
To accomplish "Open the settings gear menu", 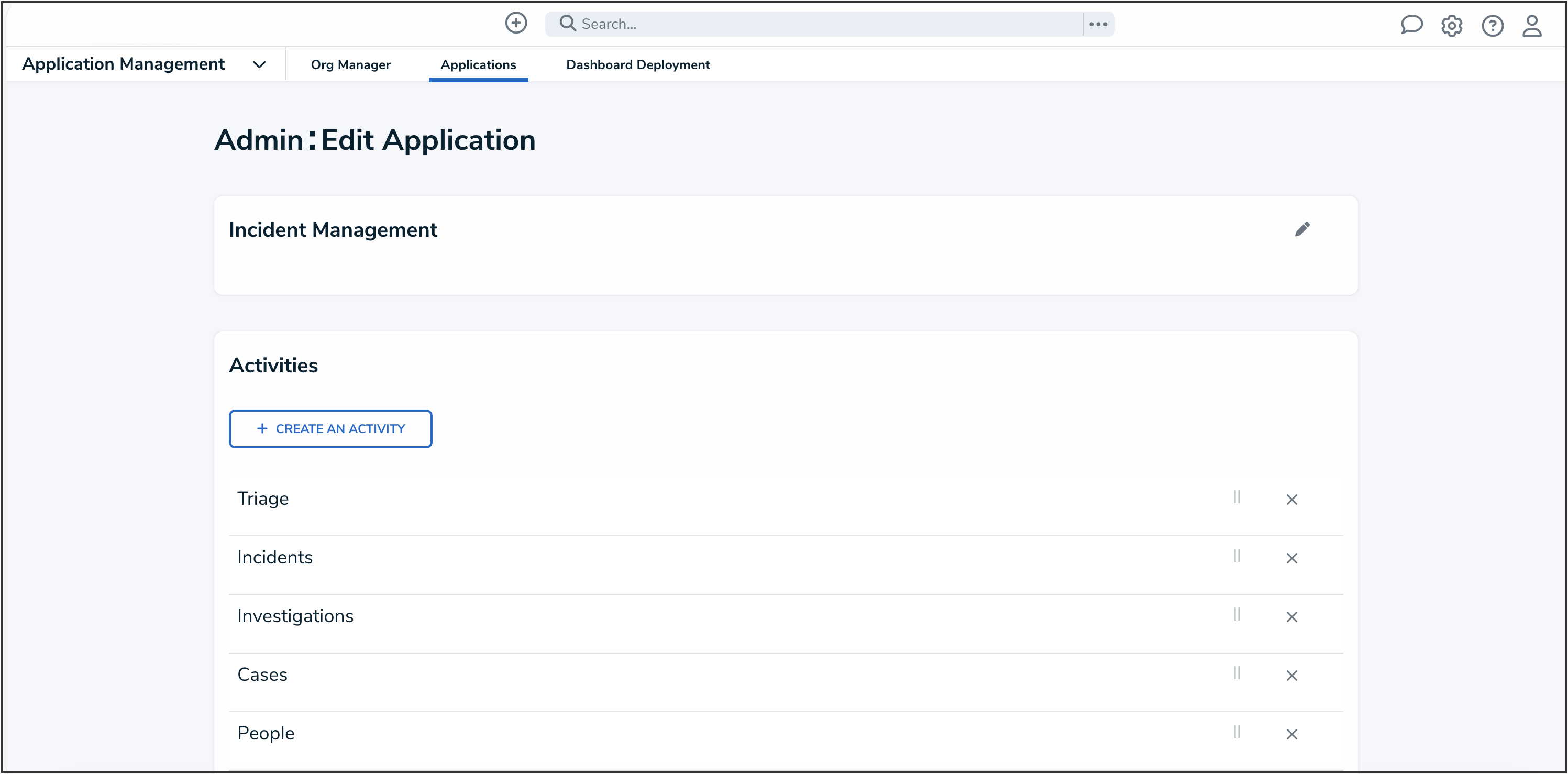I will click(1452, 26).
